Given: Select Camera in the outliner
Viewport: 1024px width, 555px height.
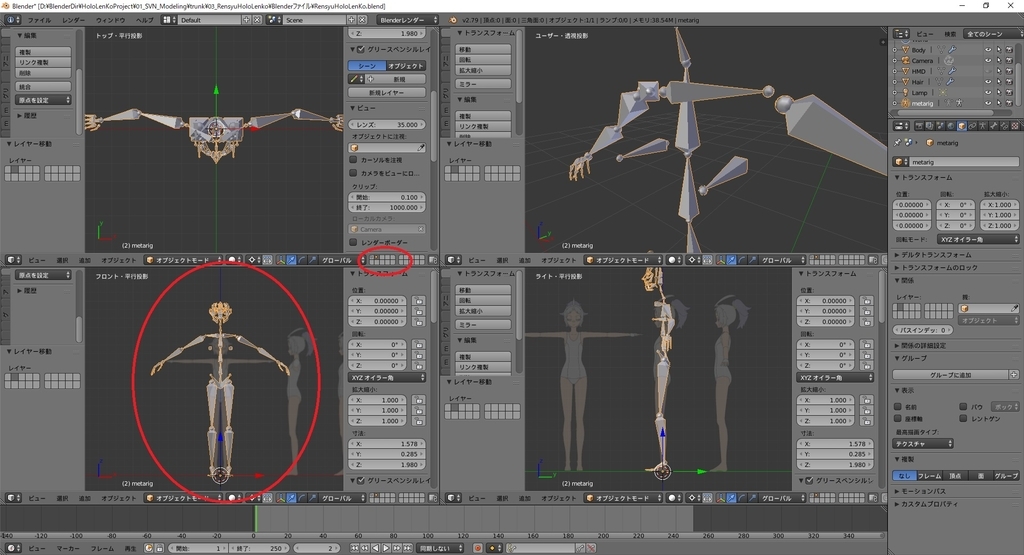Looking at the screenshot, I should [x=922, y=60].
